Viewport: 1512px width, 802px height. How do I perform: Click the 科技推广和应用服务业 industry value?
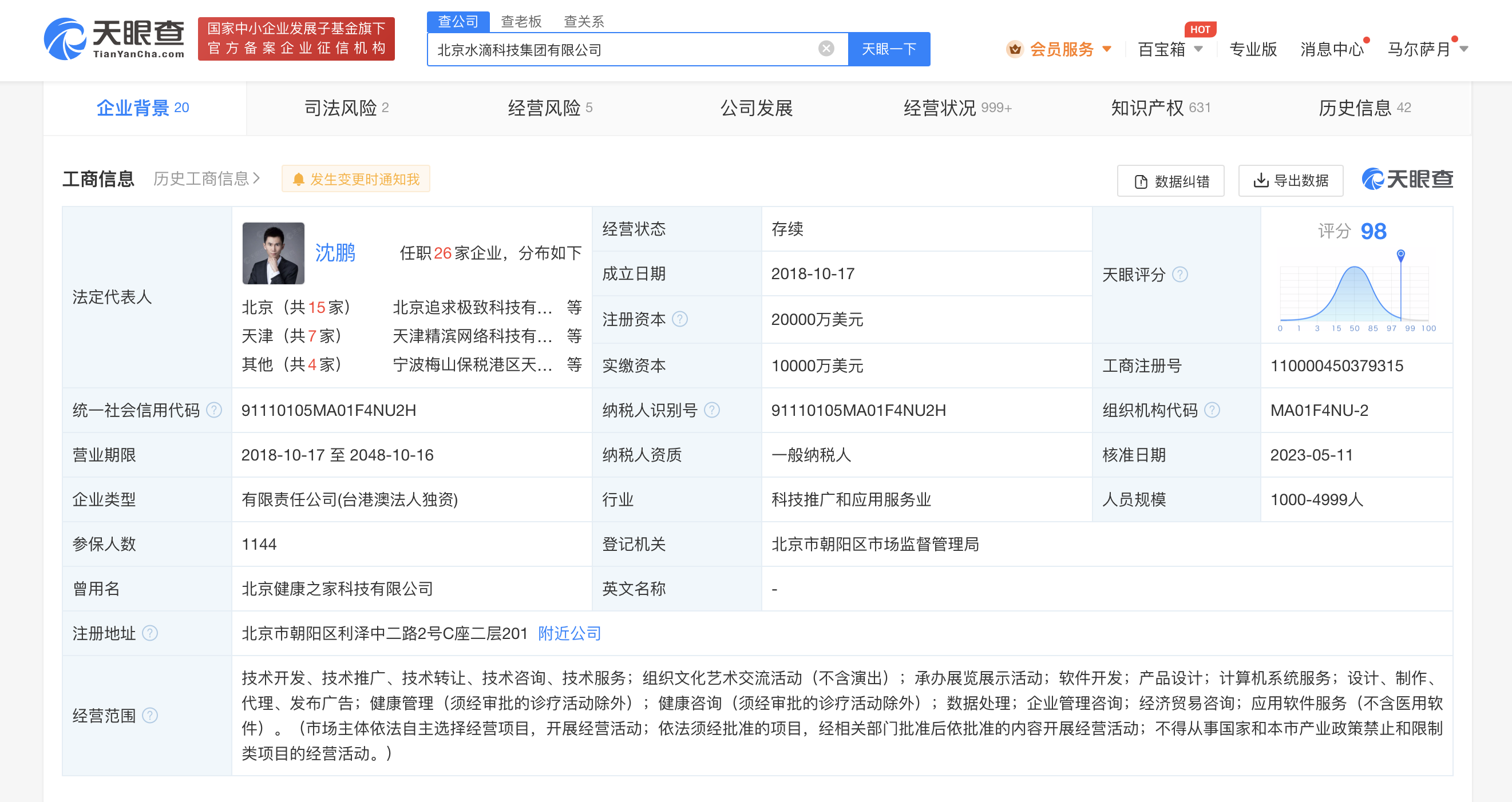click(x=851, y=499)
